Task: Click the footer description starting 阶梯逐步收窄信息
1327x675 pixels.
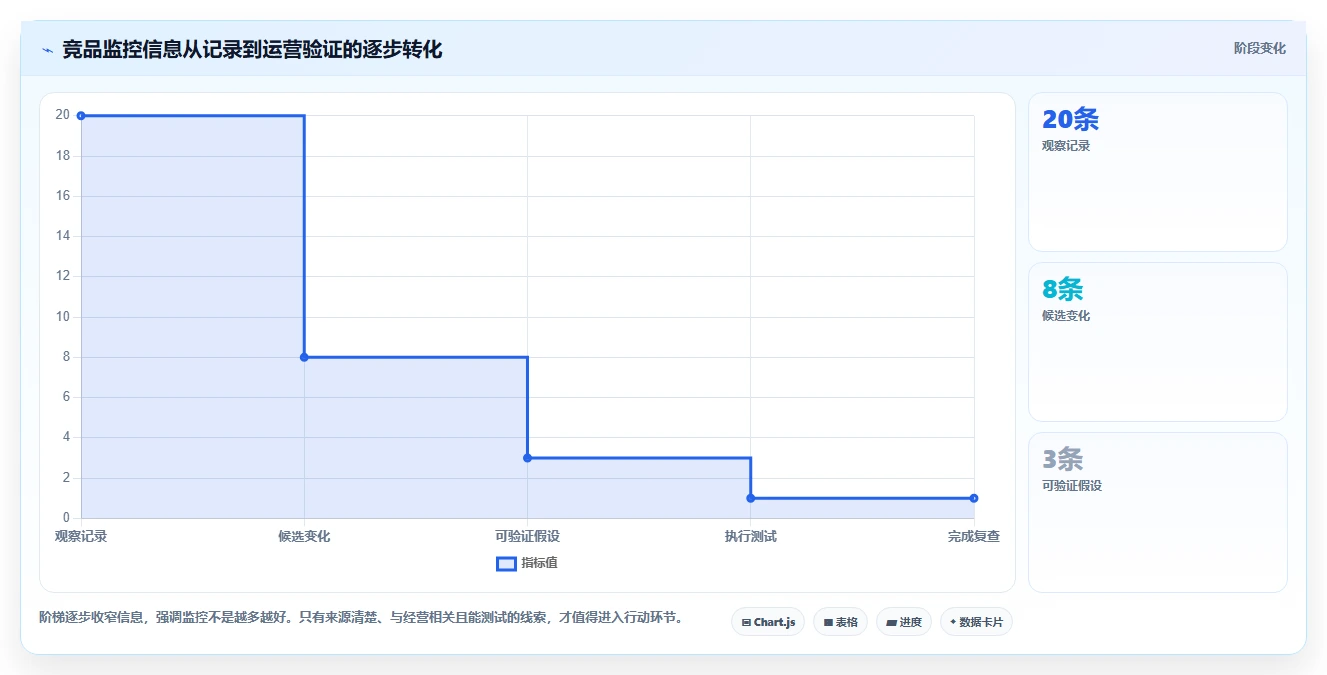Action: point(361,618)
